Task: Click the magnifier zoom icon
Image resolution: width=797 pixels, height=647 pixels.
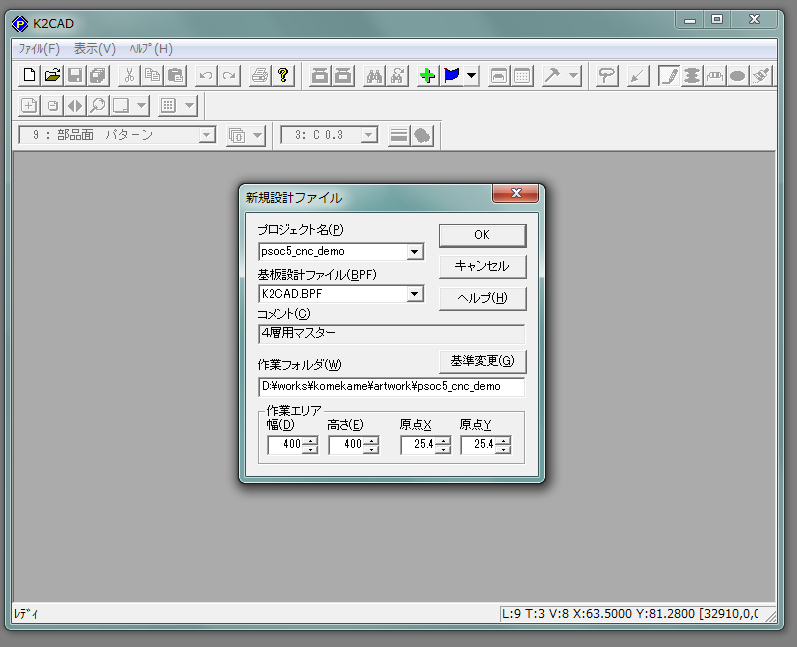Action: point(98,106)
